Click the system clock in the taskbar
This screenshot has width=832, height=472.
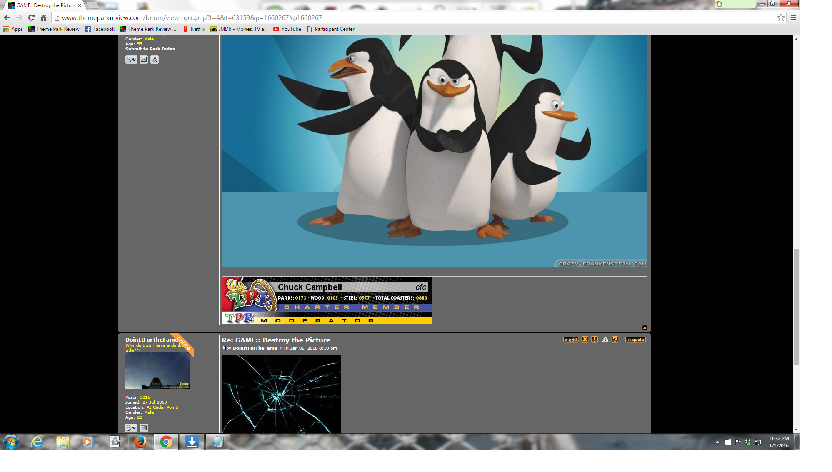pos(779,442)
